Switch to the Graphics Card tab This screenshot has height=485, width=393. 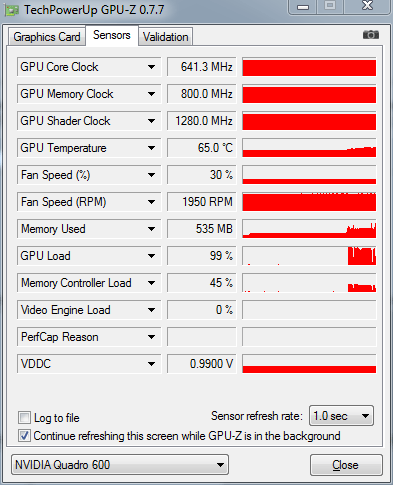click(47, 37)
